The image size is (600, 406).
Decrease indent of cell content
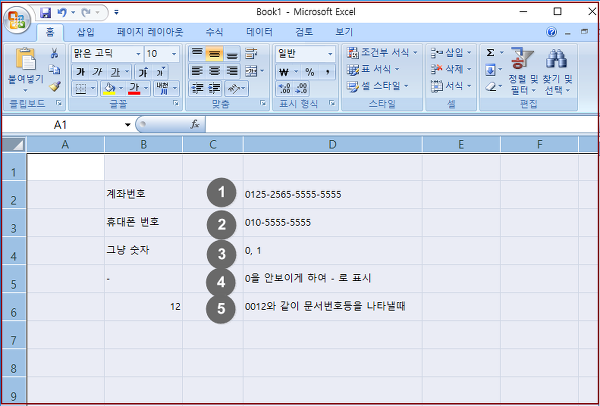pos(197,89)
